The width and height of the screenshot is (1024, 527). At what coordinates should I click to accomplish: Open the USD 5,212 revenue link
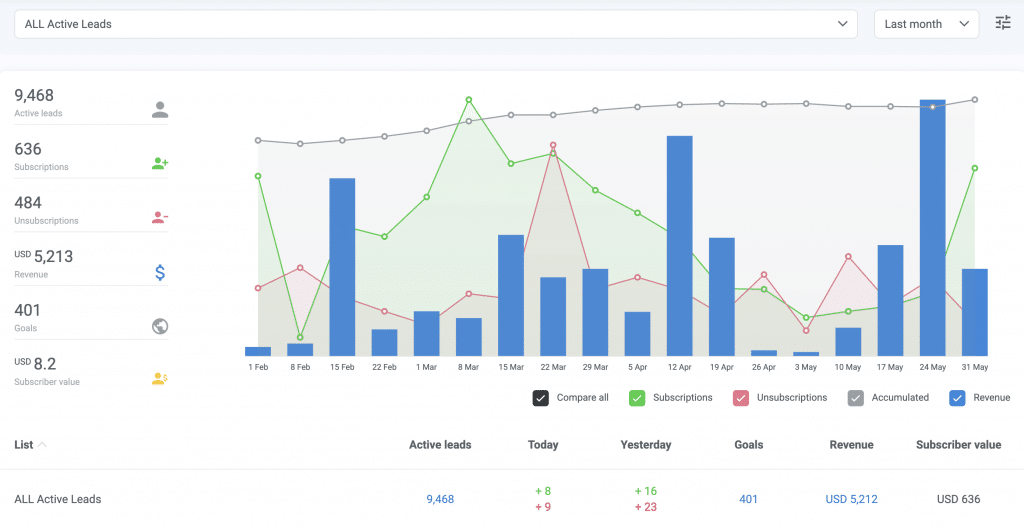(851, 499)
